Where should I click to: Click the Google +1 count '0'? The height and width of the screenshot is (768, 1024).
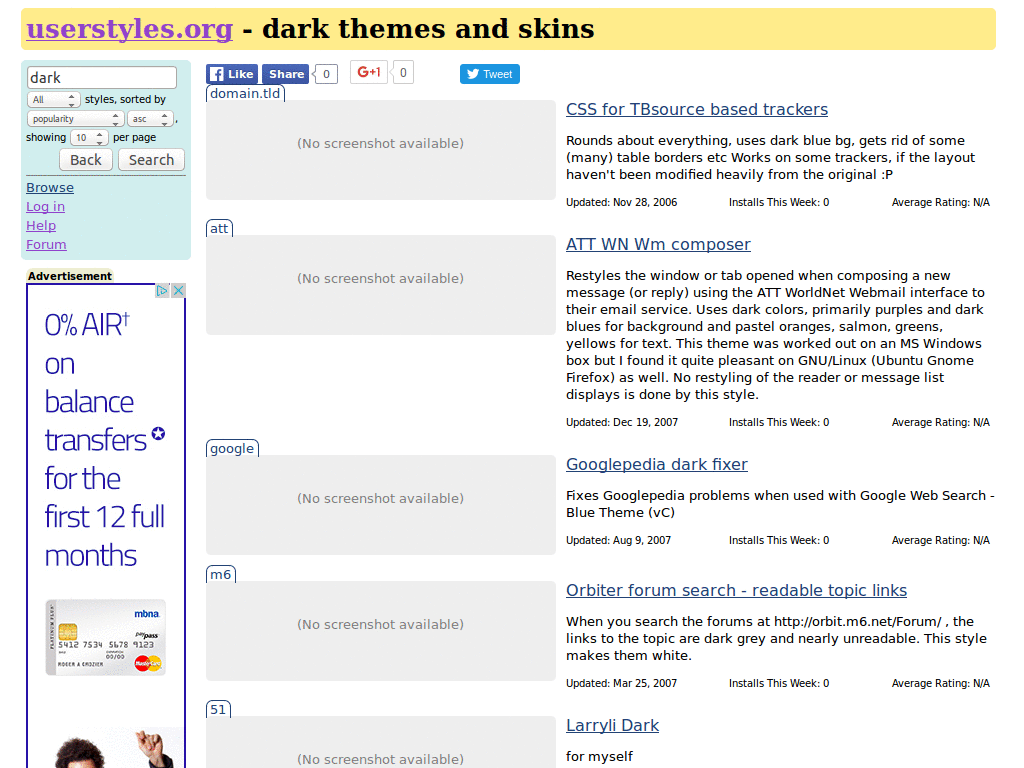[x=403, y=72]
